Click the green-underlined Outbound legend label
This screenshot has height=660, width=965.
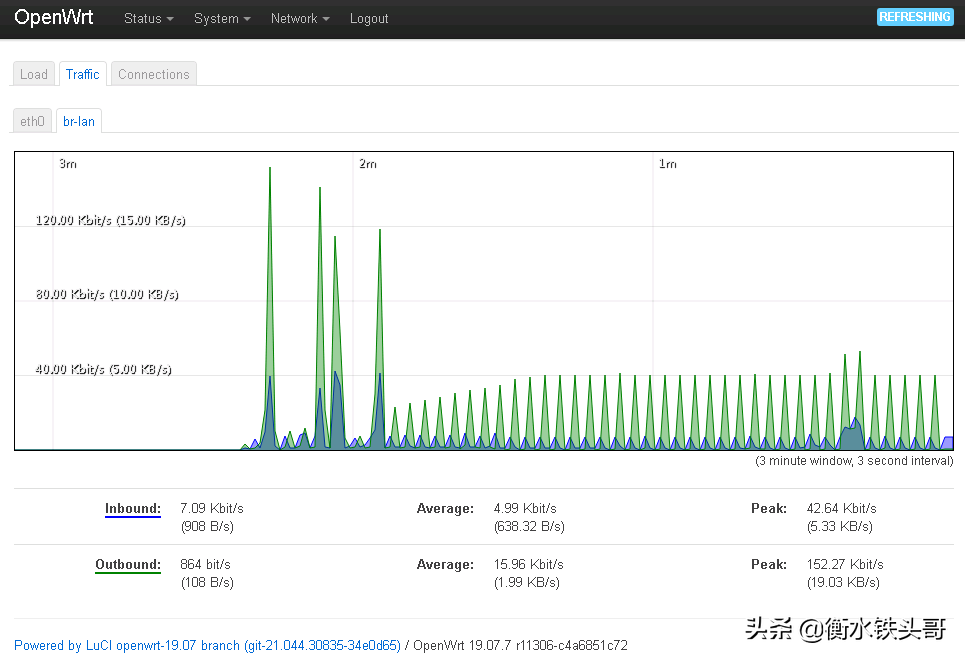(x=127, y=565)
